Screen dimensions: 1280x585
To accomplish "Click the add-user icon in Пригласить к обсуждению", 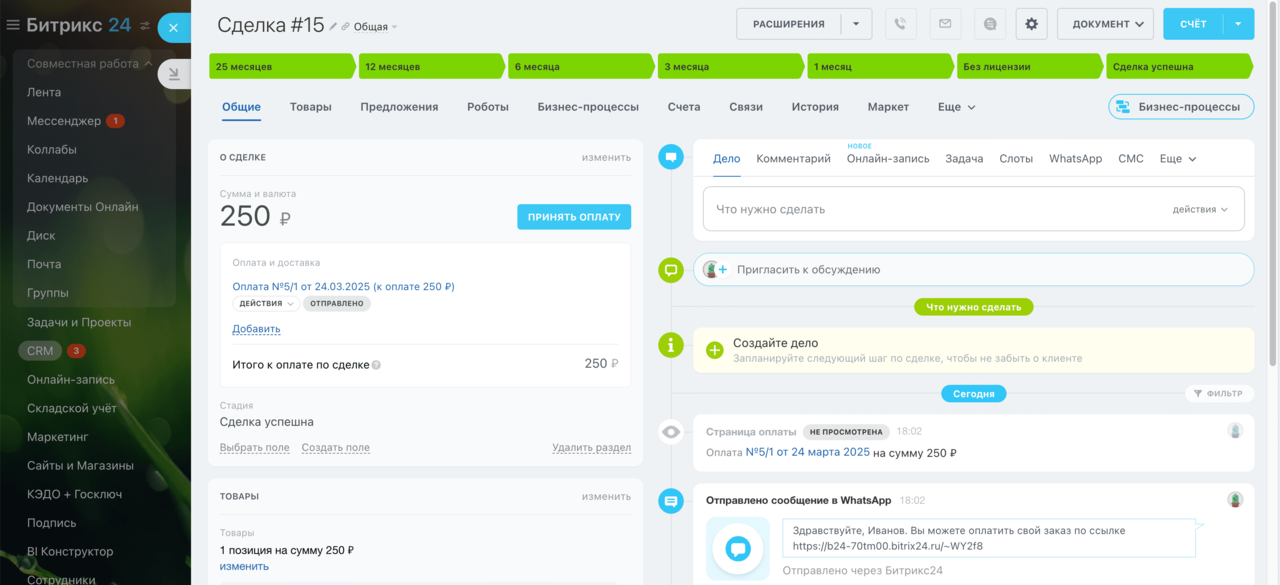I will [x=715, y=270].
